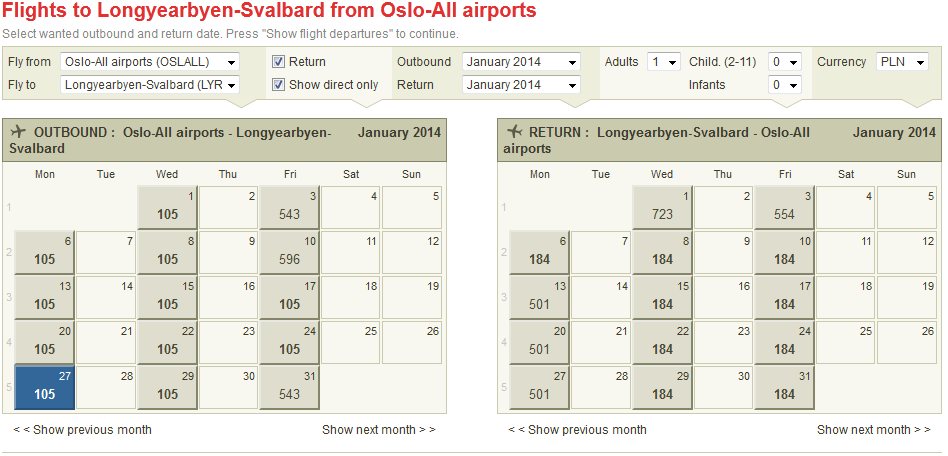Show next month in outbound calendar
Viewport: 948px width, 456px height.
pos(378,430)
